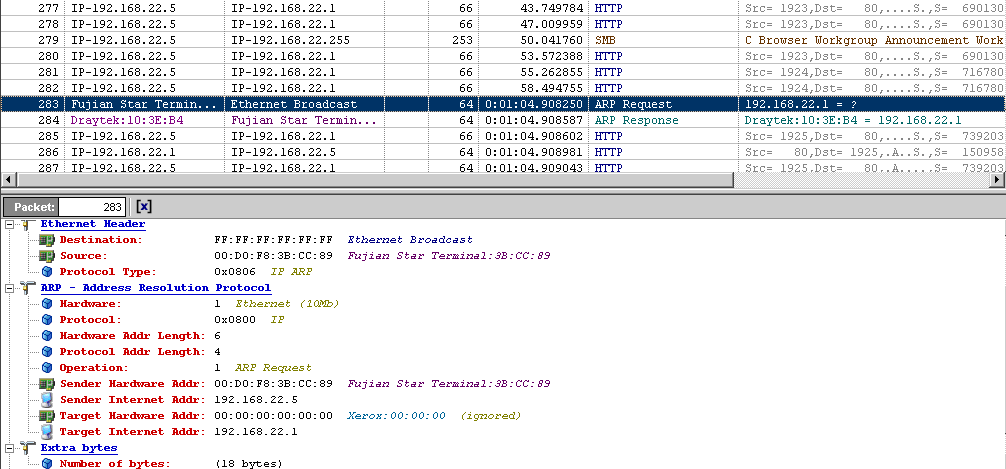
Task: Click the Destination FF:FF:FF:FF:FF:FF value
Action: (273, 240)
